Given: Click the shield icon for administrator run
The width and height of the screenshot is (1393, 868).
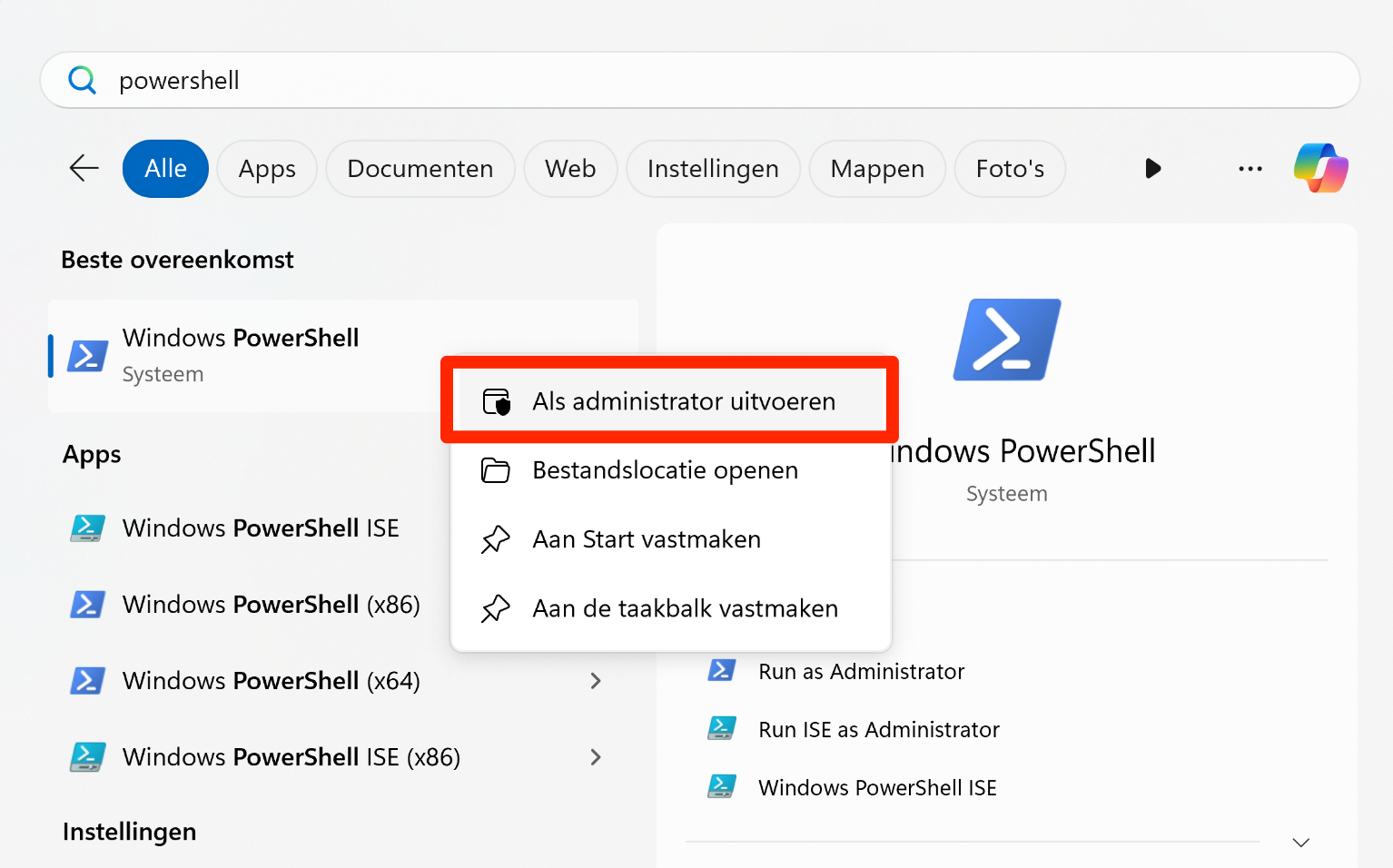Looking at the screenshot, I should coord(496,401).
